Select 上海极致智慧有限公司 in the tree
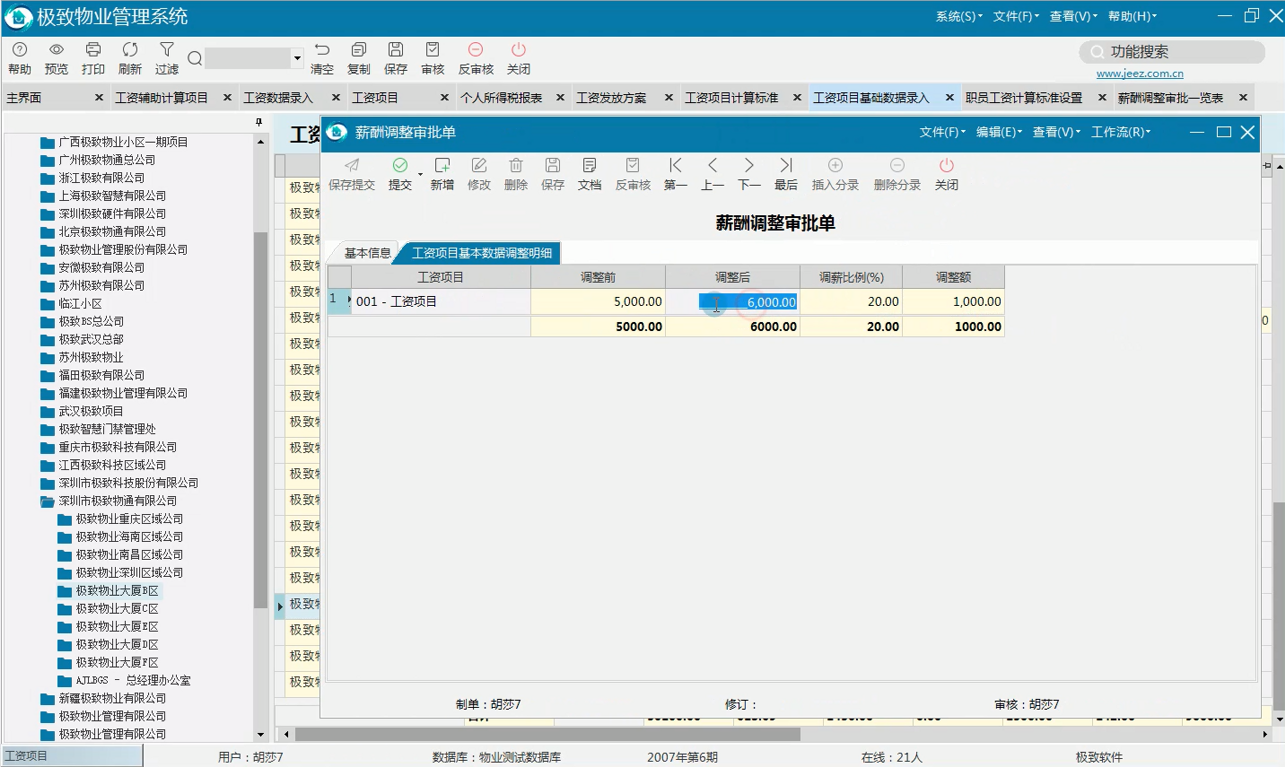The width and height of the screenshot is (1285, 767). point(112,196)
